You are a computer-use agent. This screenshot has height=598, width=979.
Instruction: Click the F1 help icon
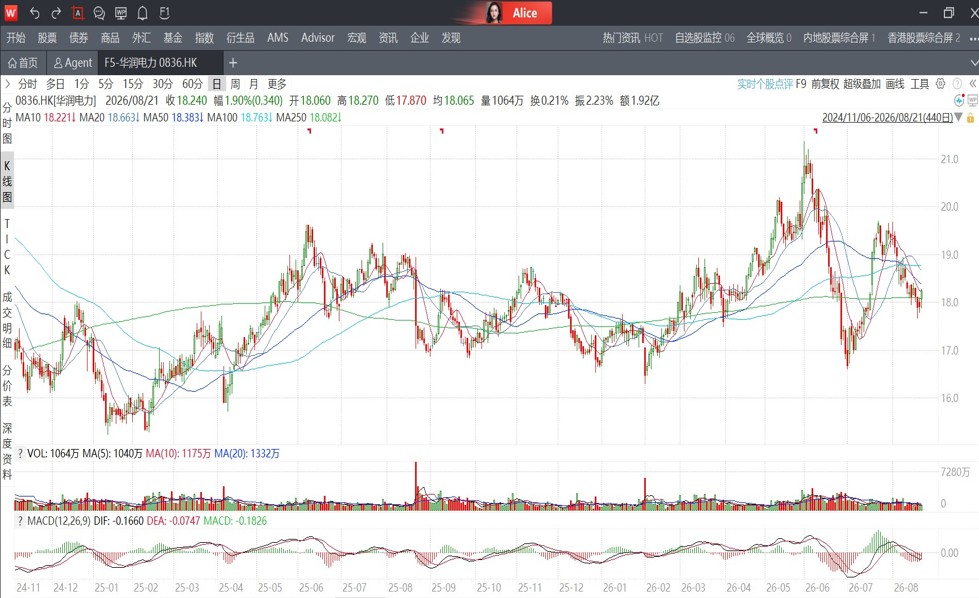164,12
